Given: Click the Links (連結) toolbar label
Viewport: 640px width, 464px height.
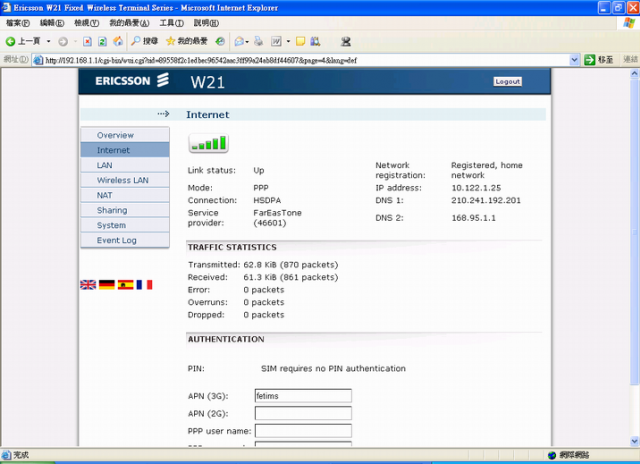Looking at the screenshot, I should (630, 60).
